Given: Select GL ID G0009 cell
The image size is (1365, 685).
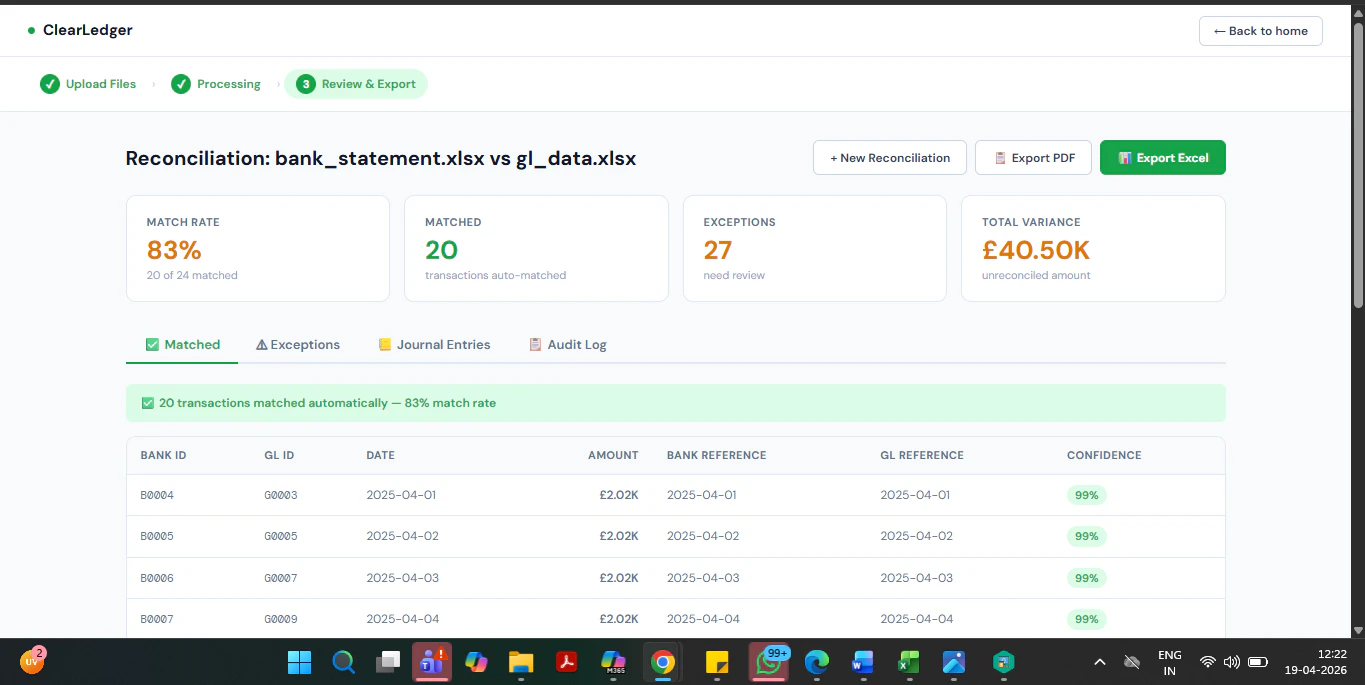Looking at the screenshot, I should tap(281, 619).
